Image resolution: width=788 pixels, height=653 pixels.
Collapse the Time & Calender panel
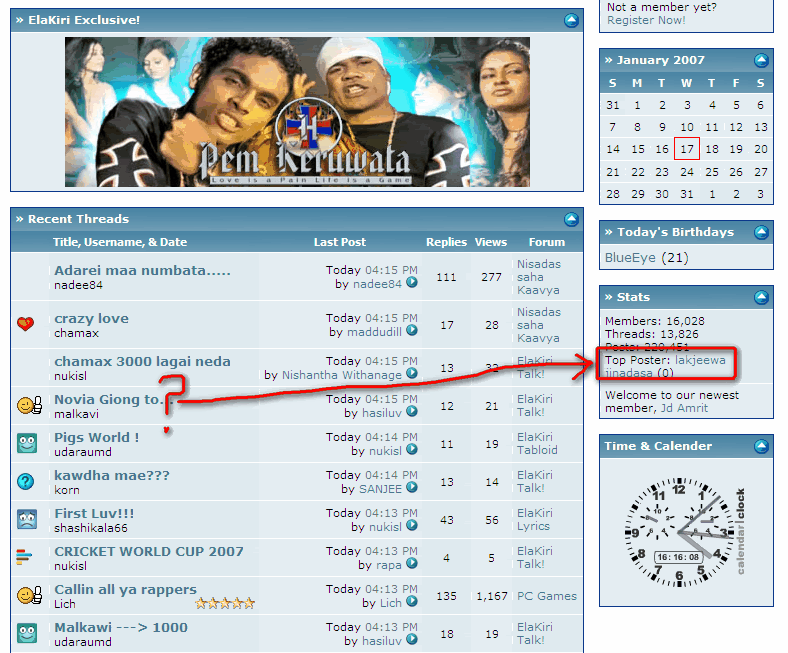coord(761,446)
